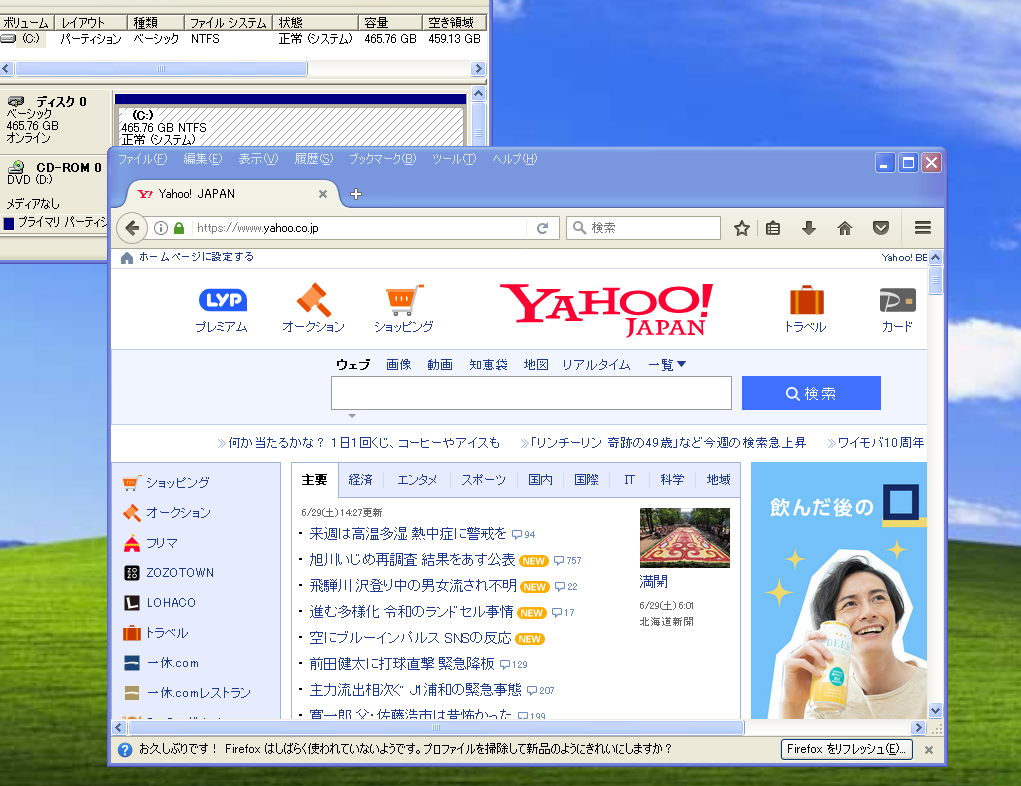Open Yahoo Shopping cart icon at top
Image resolution: width=1021 pixels, height=786 pixels.
[404, 300]
